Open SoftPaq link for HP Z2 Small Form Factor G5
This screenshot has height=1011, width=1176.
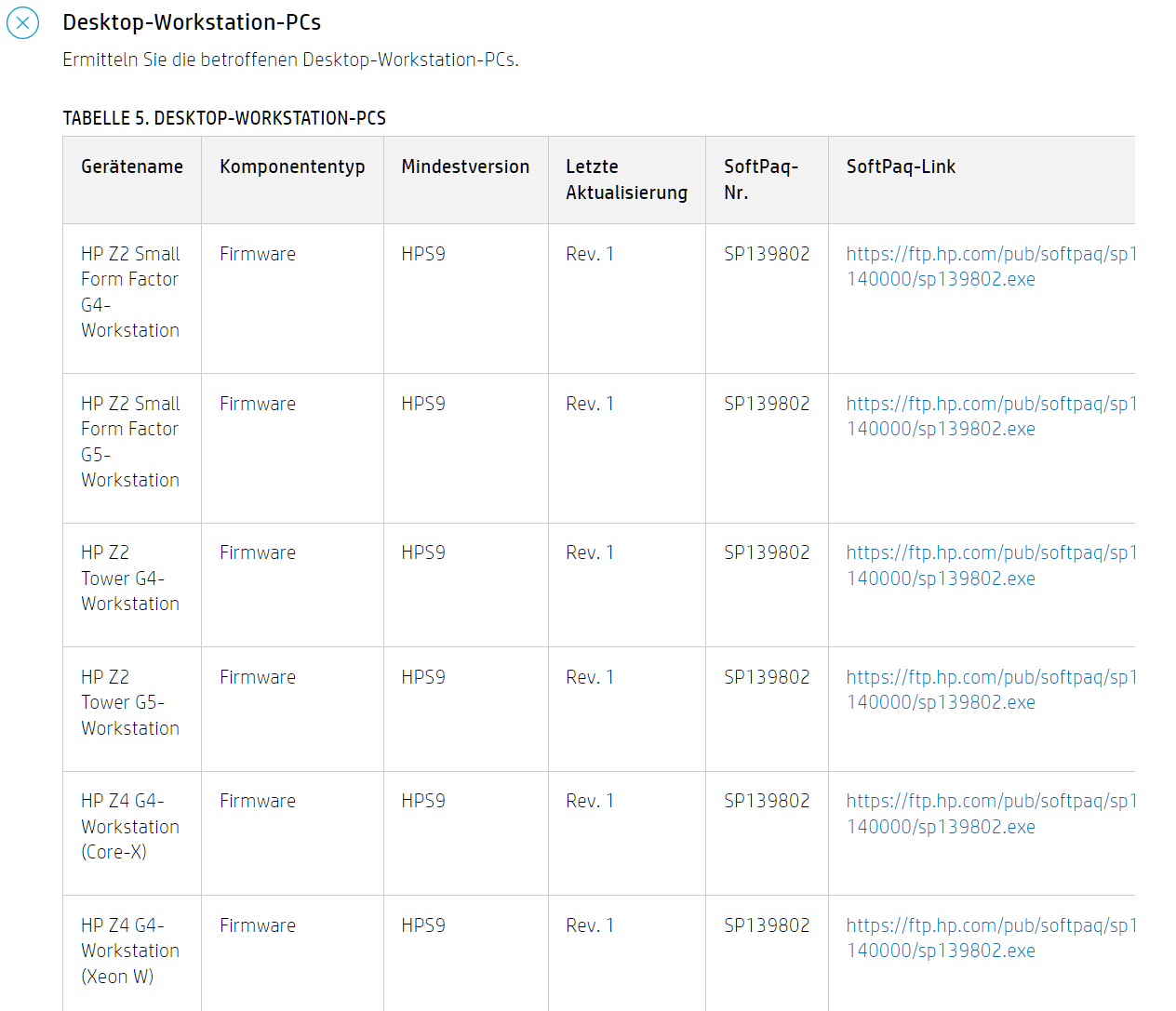tap(991, 416)
